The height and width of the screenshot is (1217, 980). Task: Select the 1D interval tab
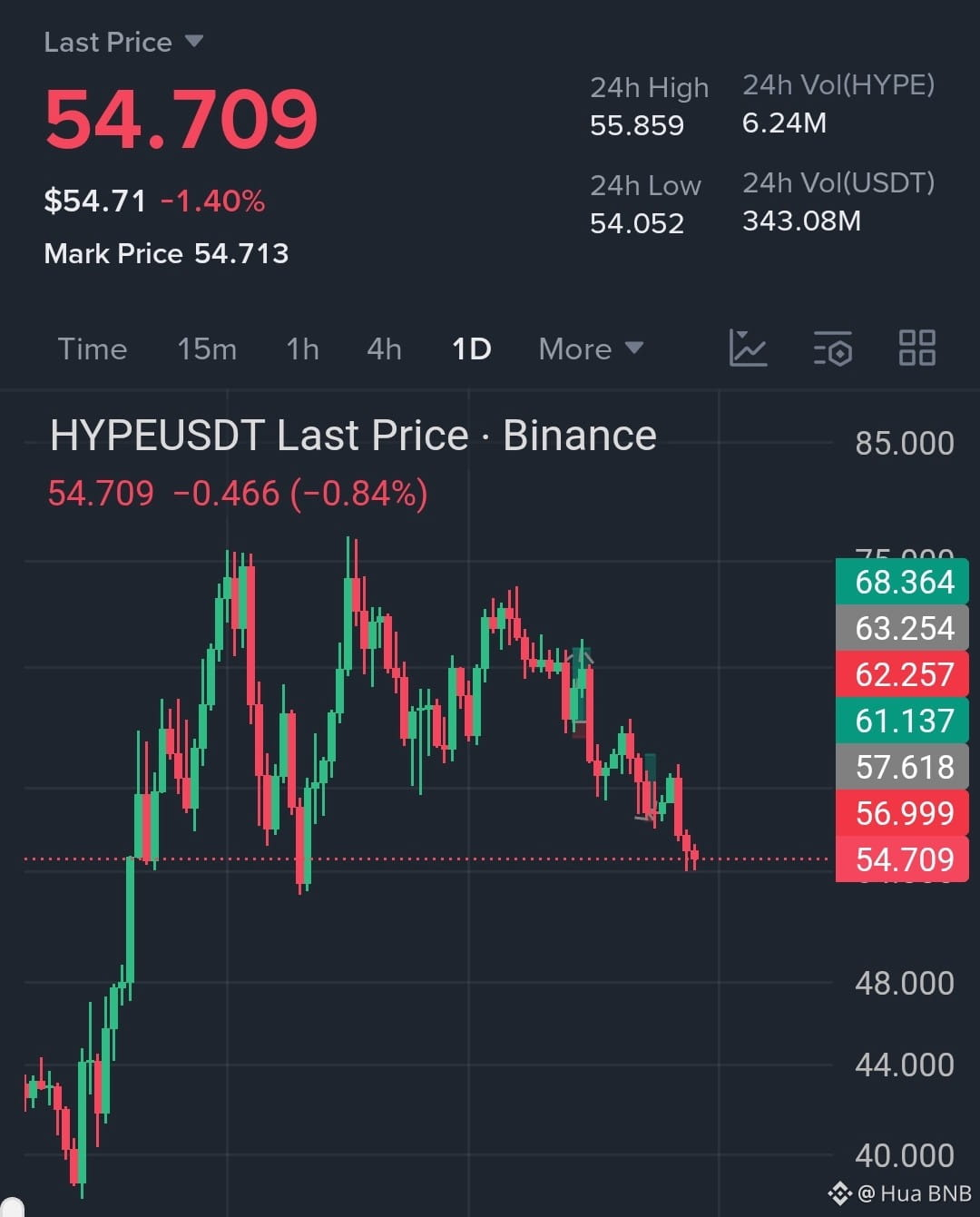(472, 348)
